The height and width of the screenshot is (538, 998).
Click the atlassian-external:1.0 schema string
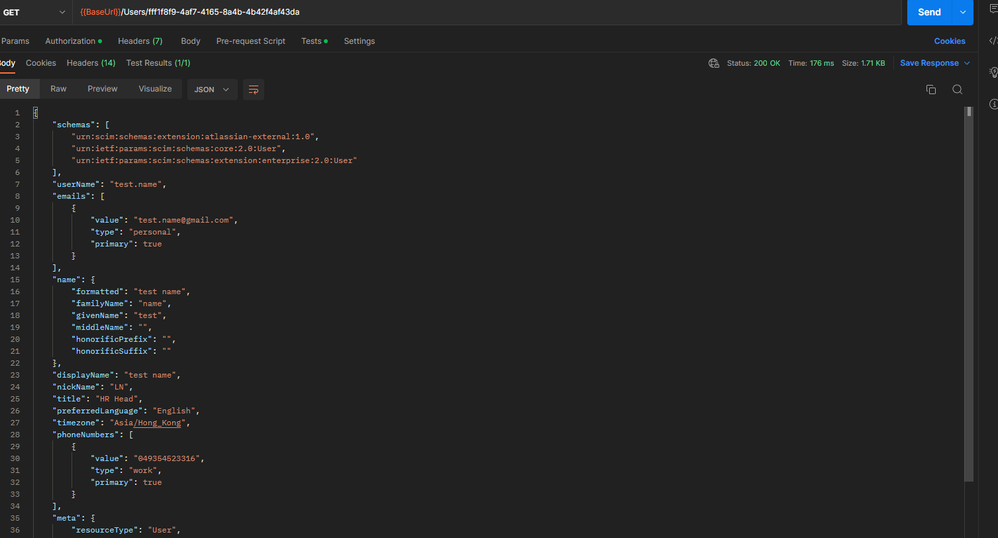(x=193, y=137)
